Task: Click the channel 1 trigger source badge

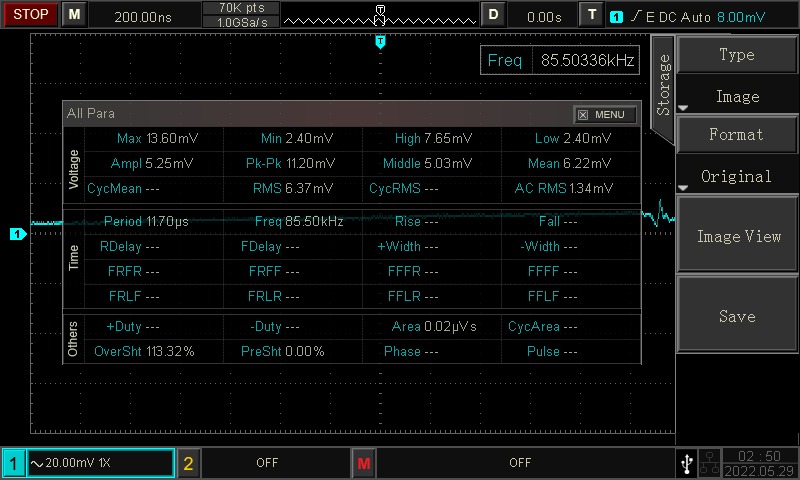Action: pos(616,17)
